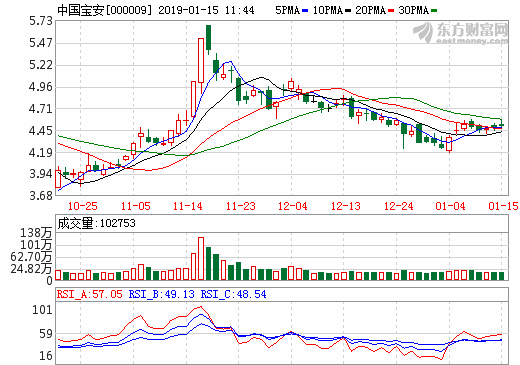Click the 5.73 price axis label
520x365 pixels.
(41, 21)
